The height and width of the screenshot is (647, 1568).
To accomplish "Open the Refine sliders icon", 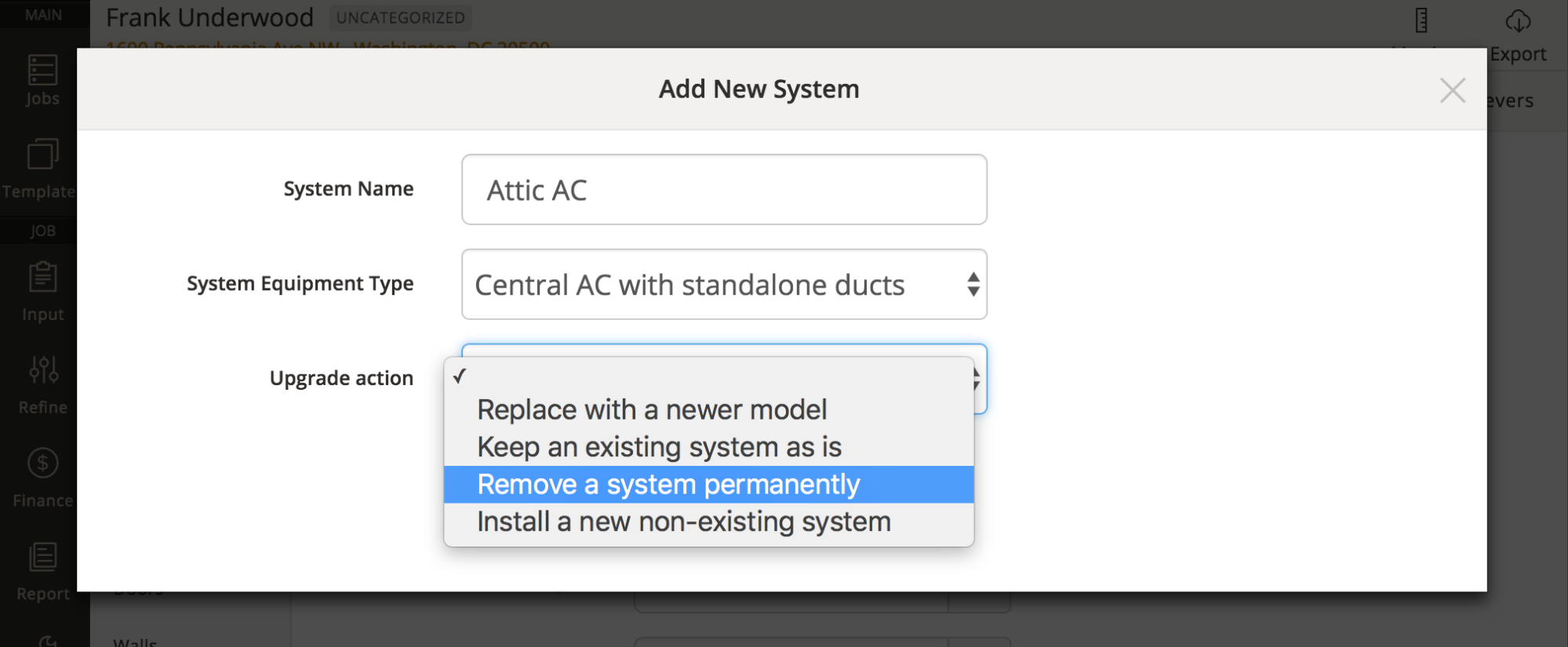I will point(43,369).
